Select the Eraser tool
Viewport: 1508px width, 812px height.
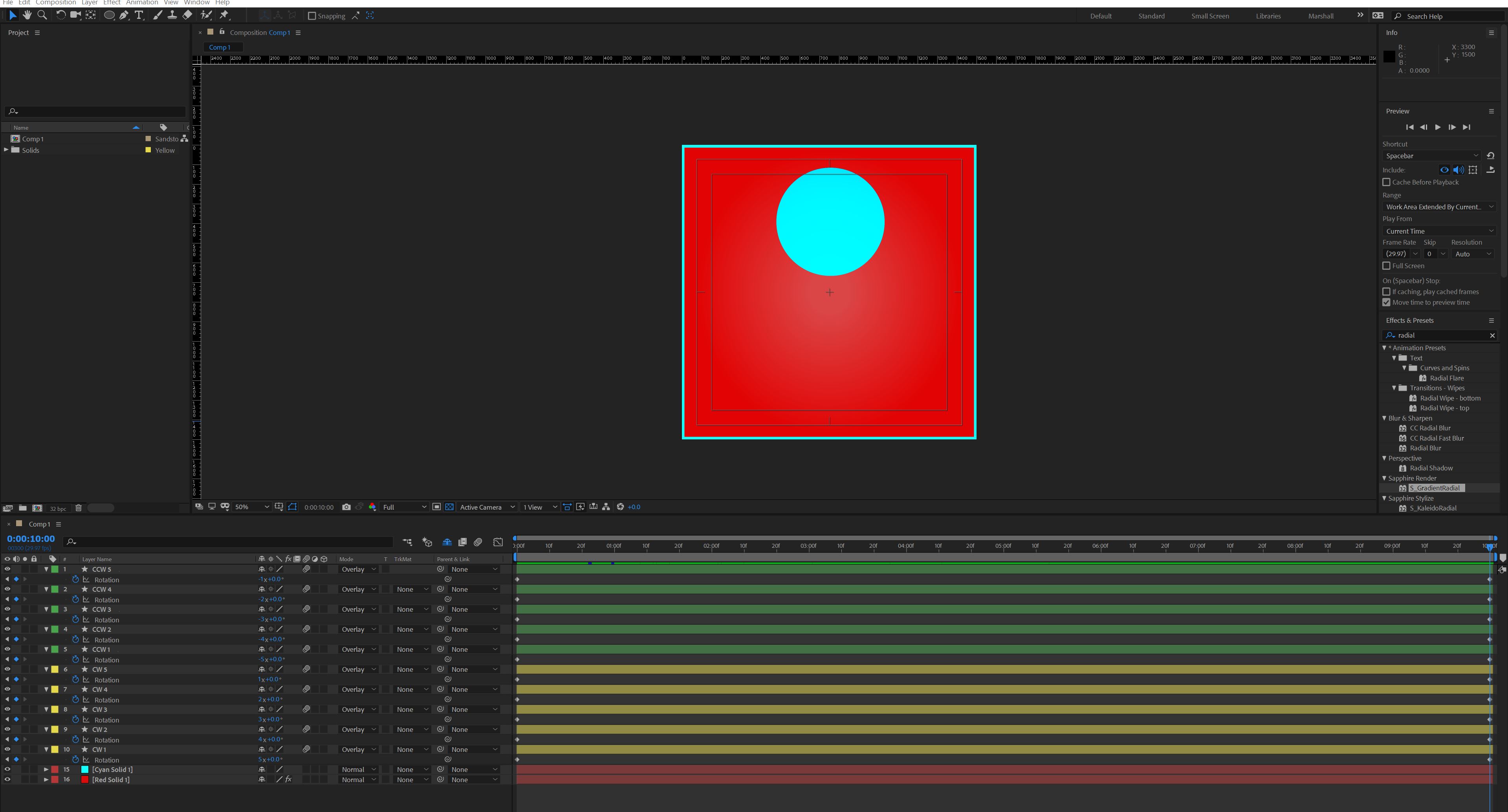tap(187, 15)
